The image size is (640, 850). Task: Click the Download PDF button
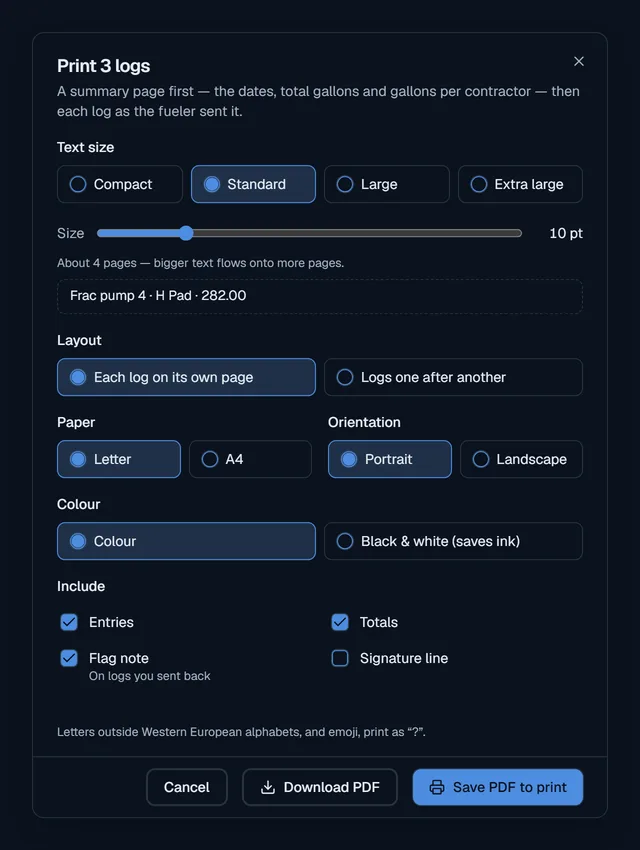320,787
